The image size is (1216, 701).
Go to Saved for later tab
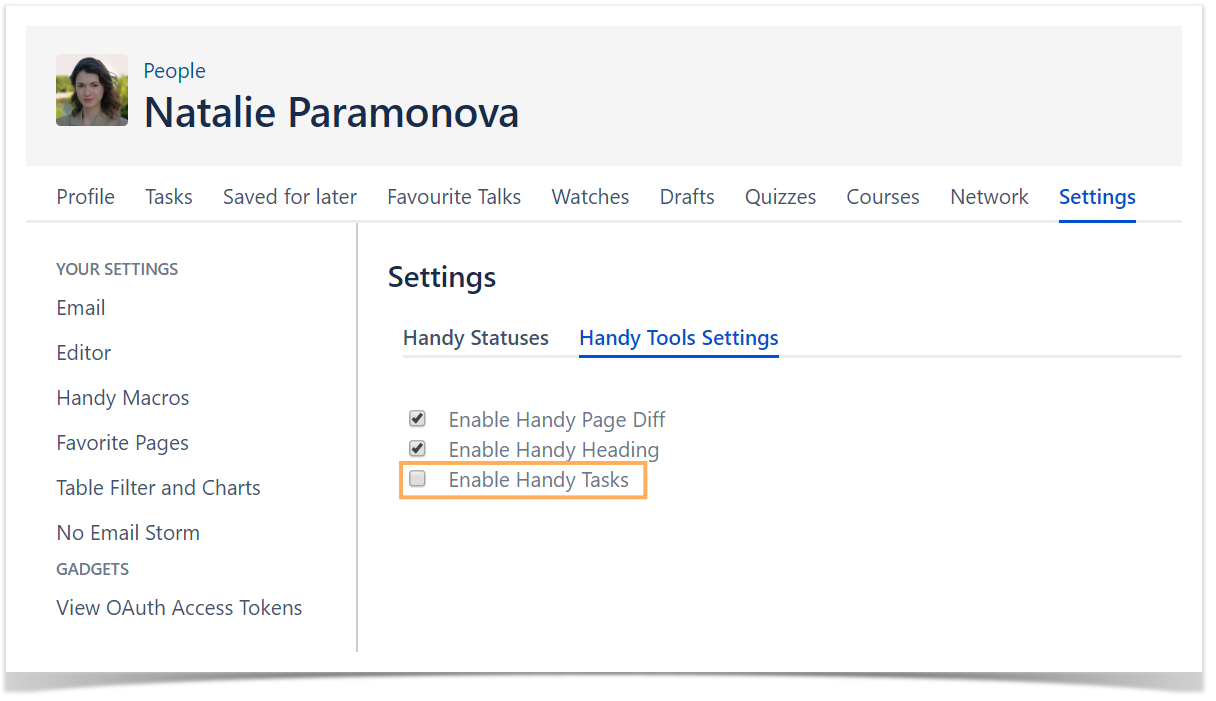tap(290, 197)
